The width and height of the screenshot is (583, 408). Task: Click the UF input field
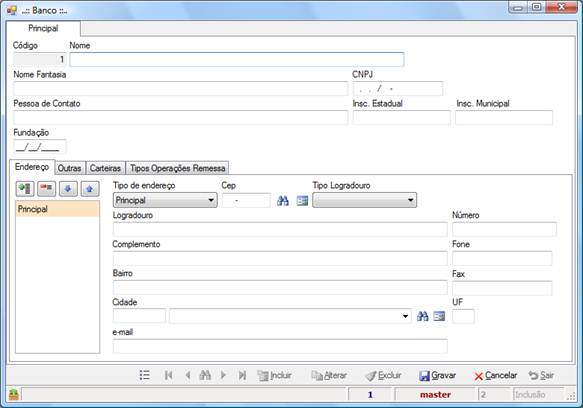pos(463,316)
